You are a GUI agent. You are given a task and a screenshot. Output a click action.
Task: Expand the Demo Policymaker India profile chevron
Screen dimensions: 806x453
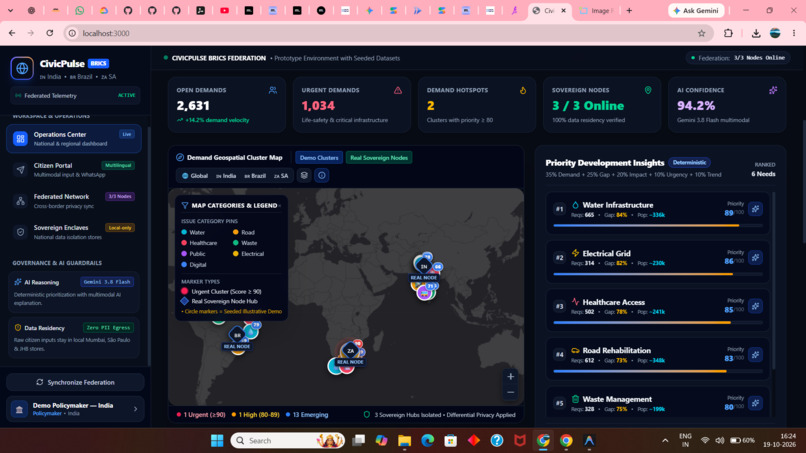pos(136,409)
